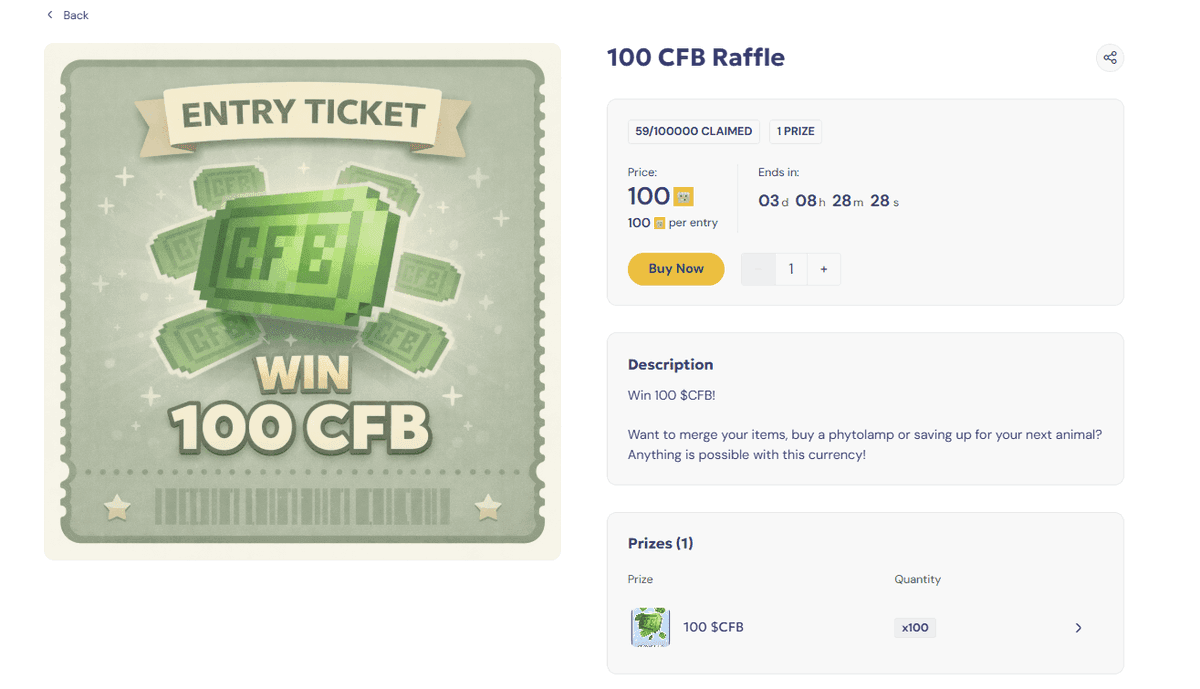This screenshot has width=1200, height=689.
Task: Increase entry quantity with the plus button
Action: click(824, 269)
